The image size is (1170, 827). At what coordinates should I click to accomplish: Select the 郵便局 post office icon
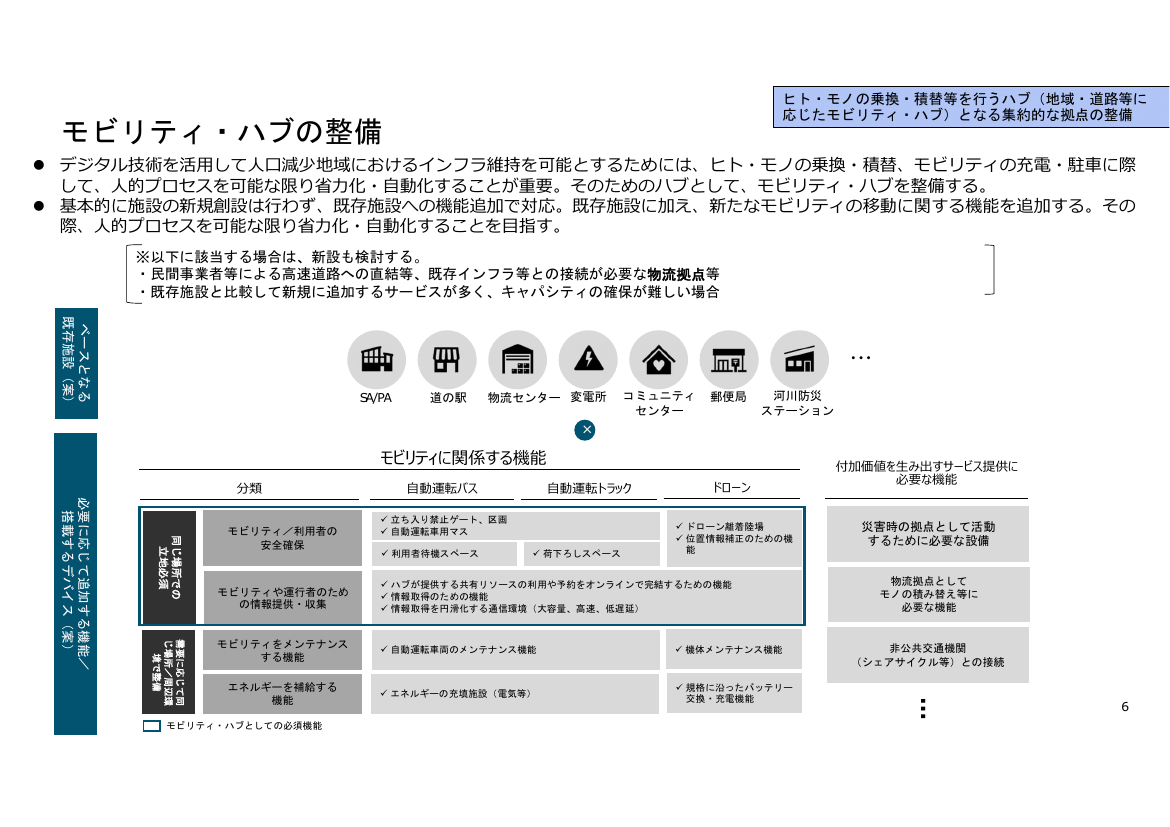(x=729, y=360)
